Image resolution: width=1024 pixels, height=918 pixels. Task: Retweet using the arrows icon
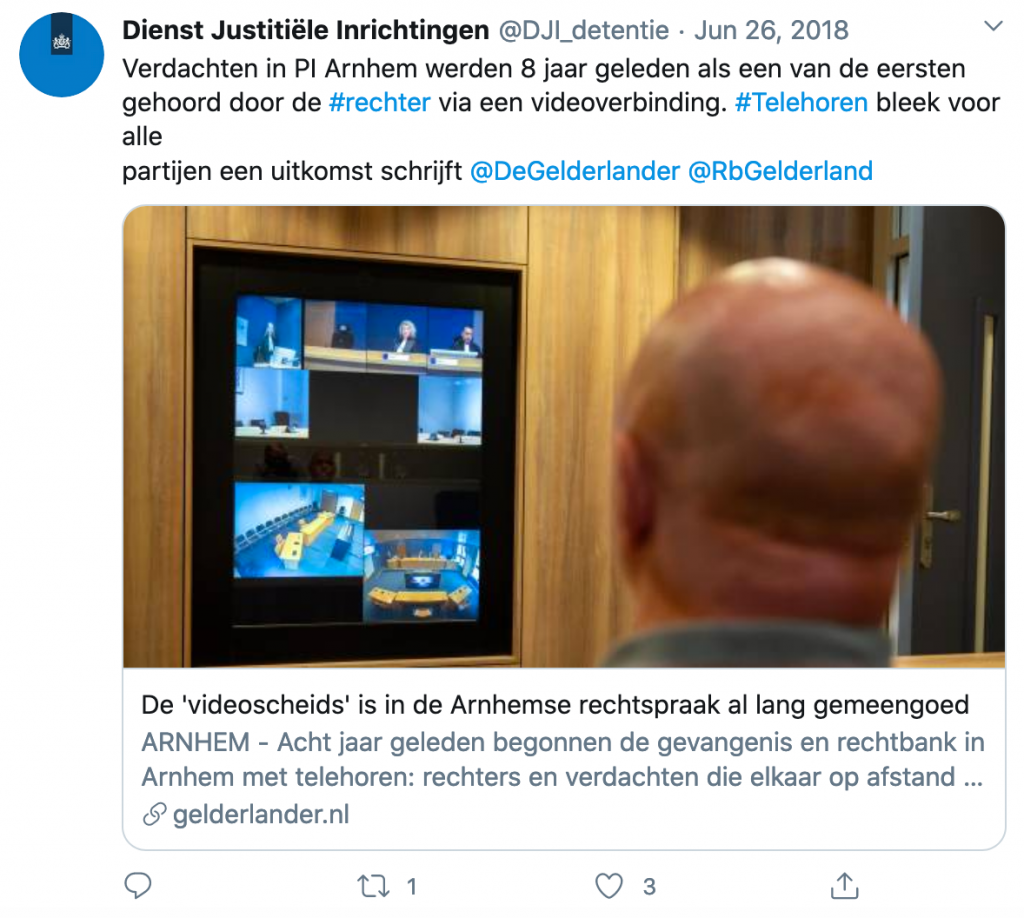374,886
